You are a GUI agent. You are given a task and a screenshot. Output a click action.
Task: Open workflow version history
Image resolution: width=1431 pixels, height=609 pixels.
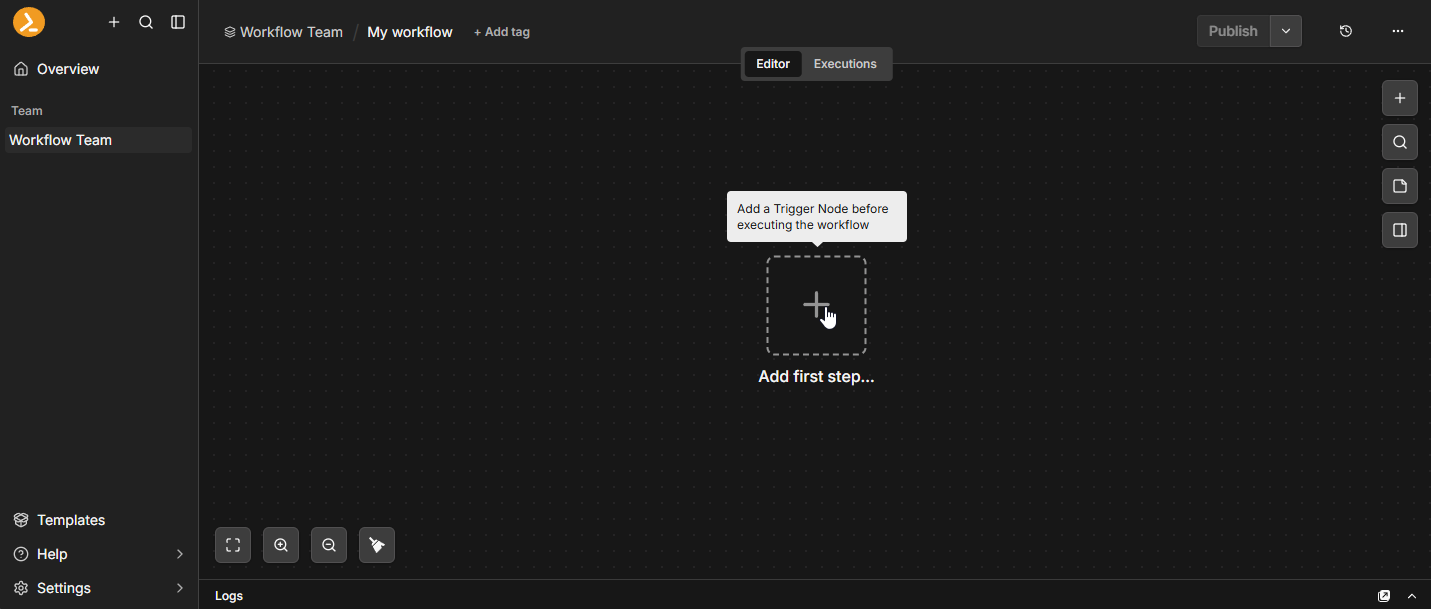[1346, 31]
